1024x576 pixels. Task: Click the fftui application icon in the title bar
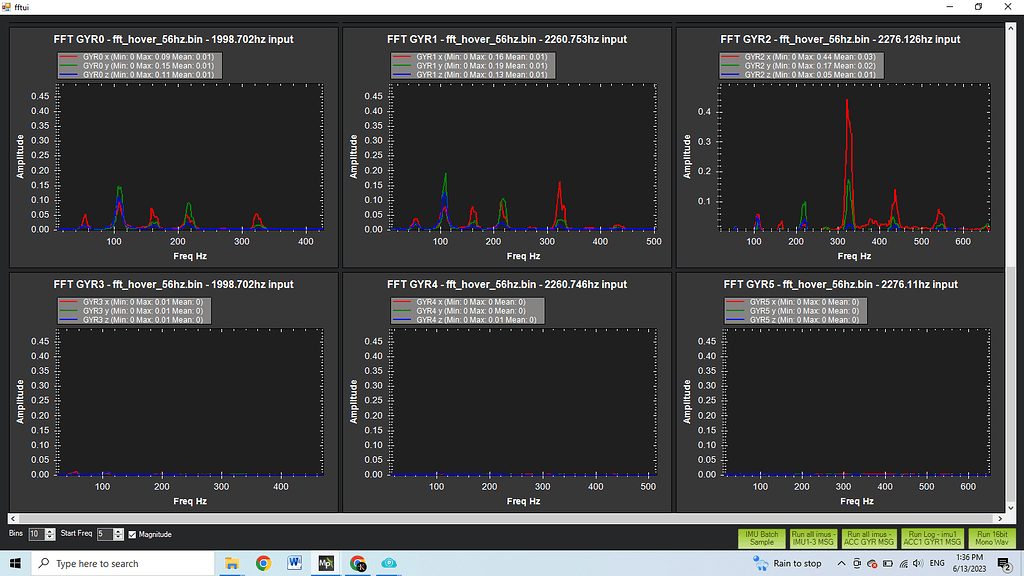8,6
